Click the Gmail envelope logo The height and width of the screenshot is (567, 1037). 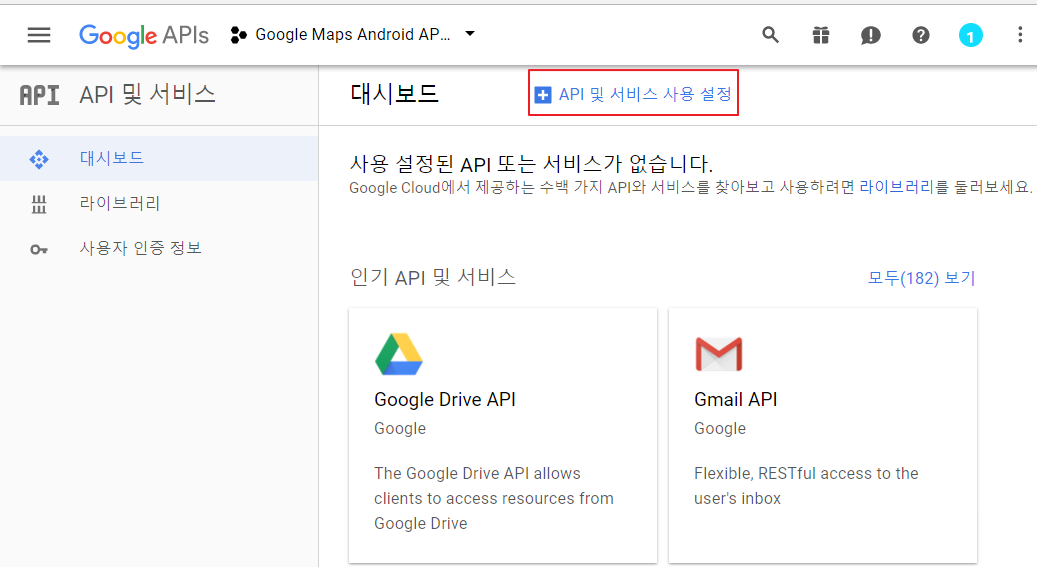tap(719, 354)
